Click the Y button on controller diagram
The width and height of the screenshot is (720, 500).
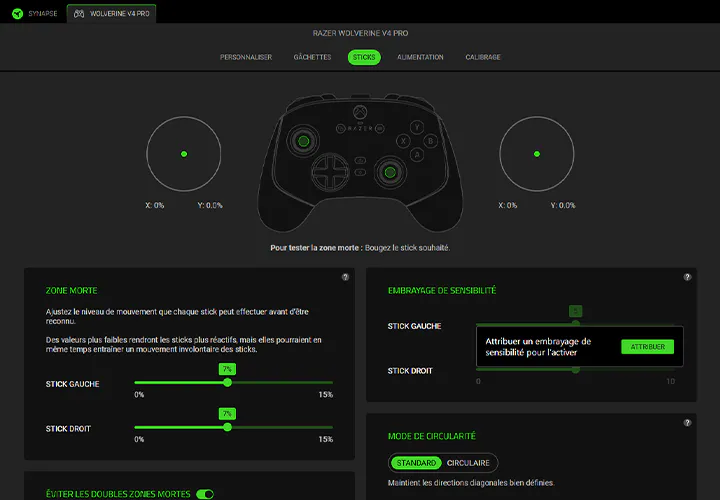[417, 127]
